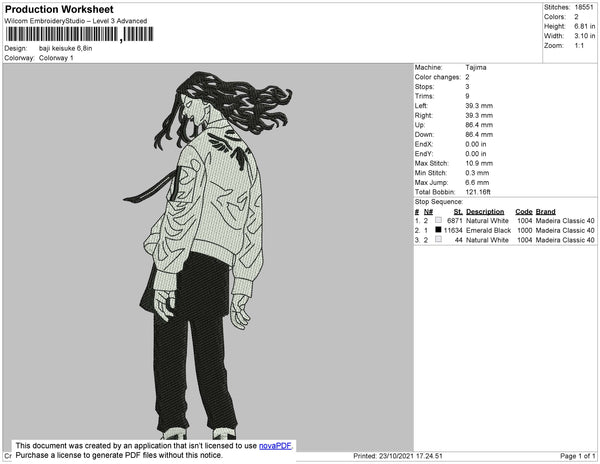Click the Colors value 2 in header
Screen dimensions: 600x464
tap(576, 17)
